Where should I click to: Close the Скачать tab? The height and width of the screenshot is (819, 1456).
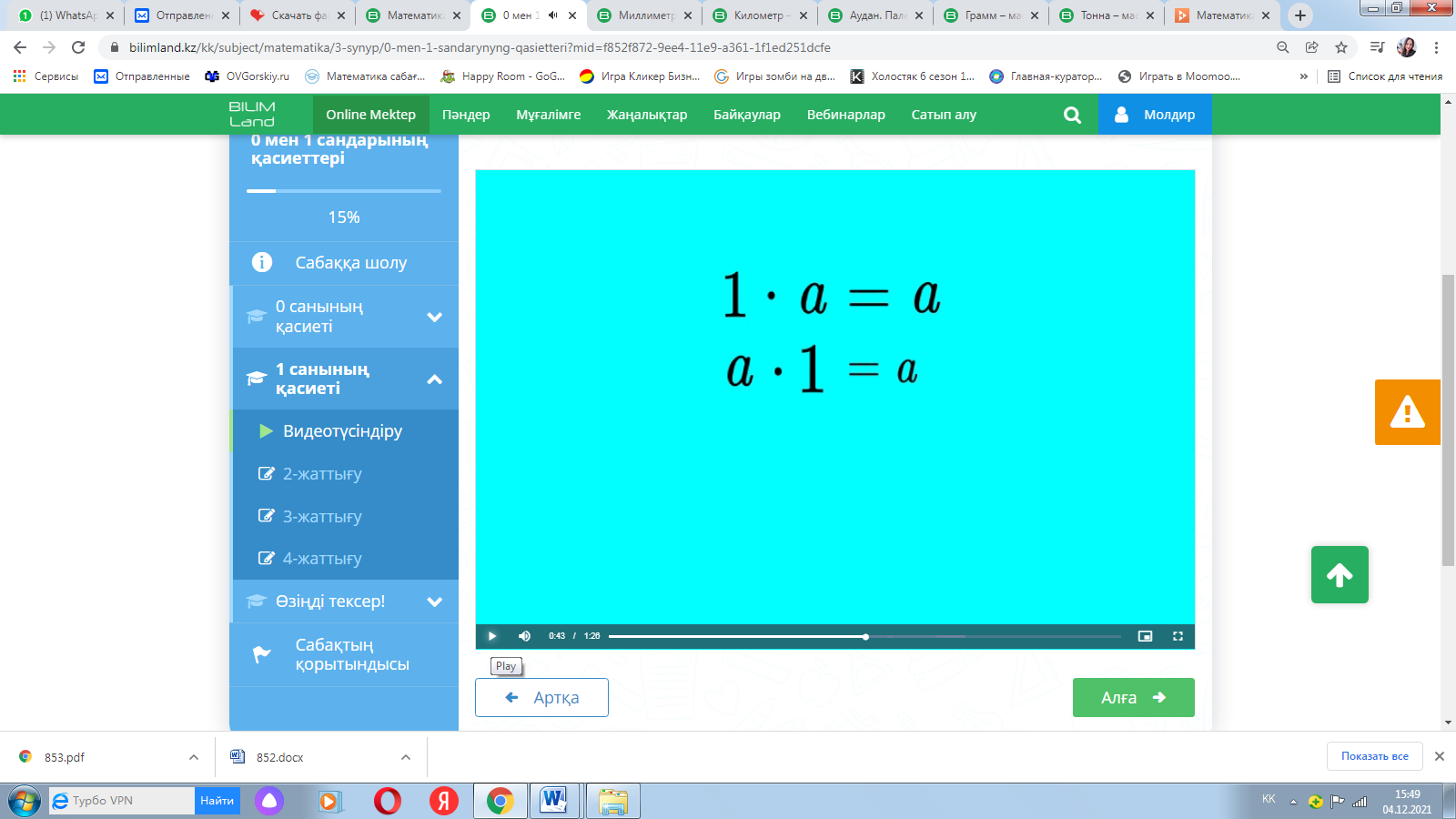click(x=341, y=15)
